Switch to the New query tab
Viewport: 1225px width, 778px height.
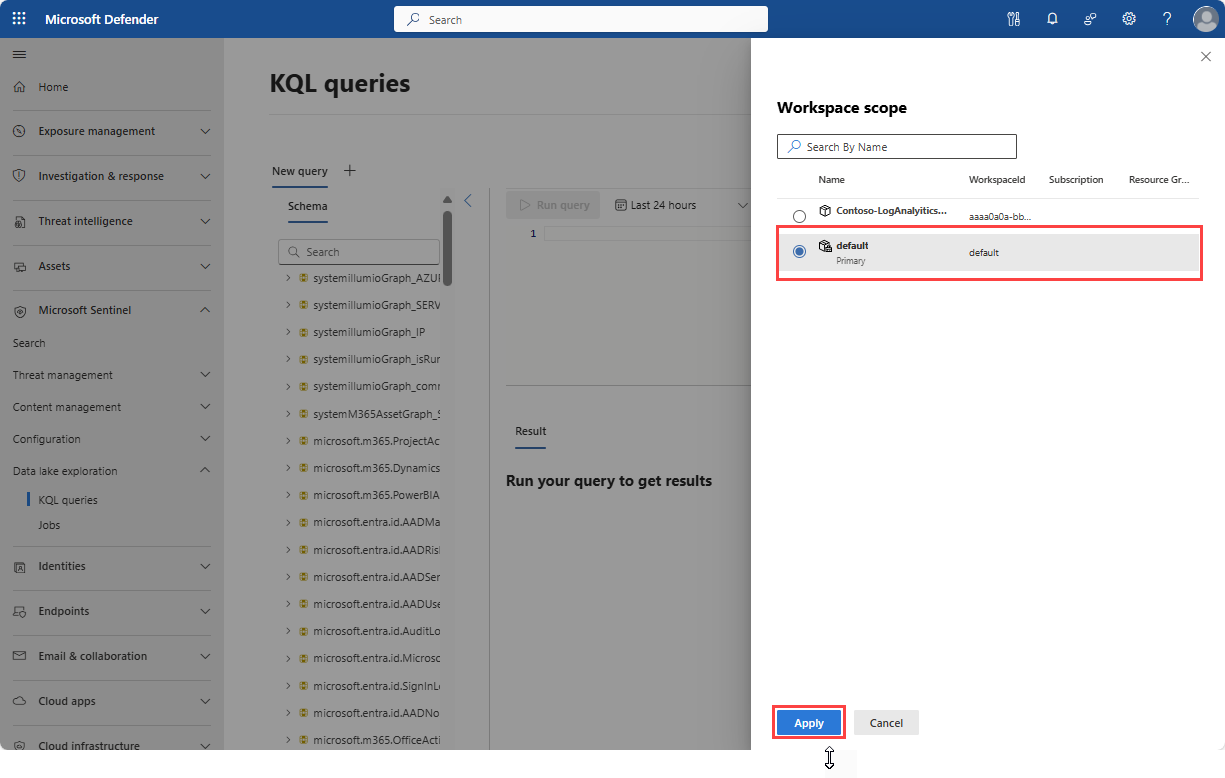click(300, 171)
